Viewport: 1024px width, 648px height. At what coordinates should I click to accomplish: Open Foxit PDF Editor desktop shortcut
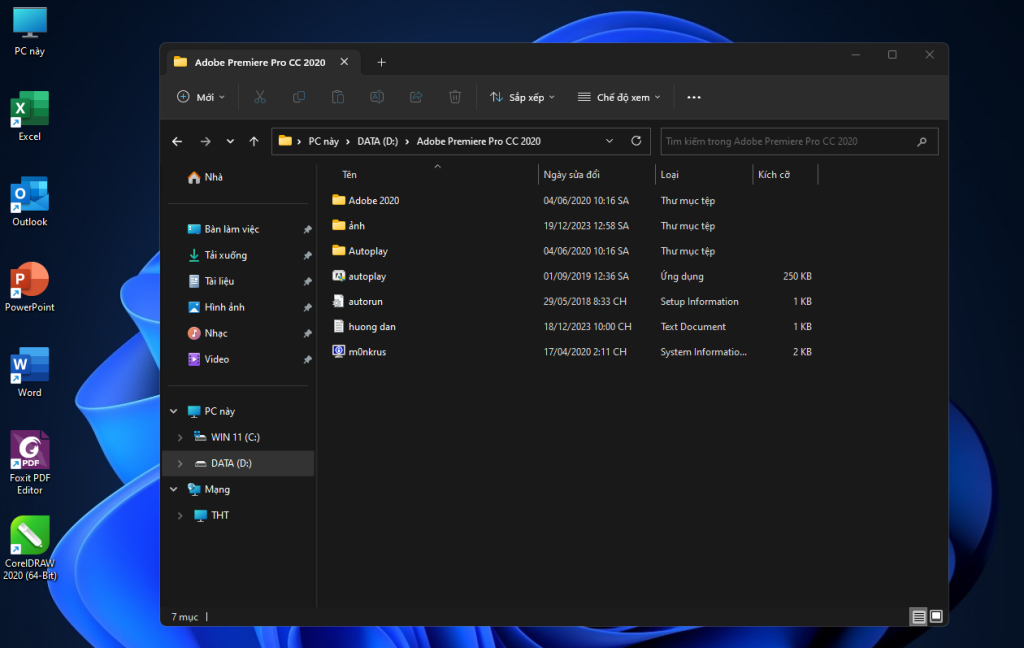29,463
